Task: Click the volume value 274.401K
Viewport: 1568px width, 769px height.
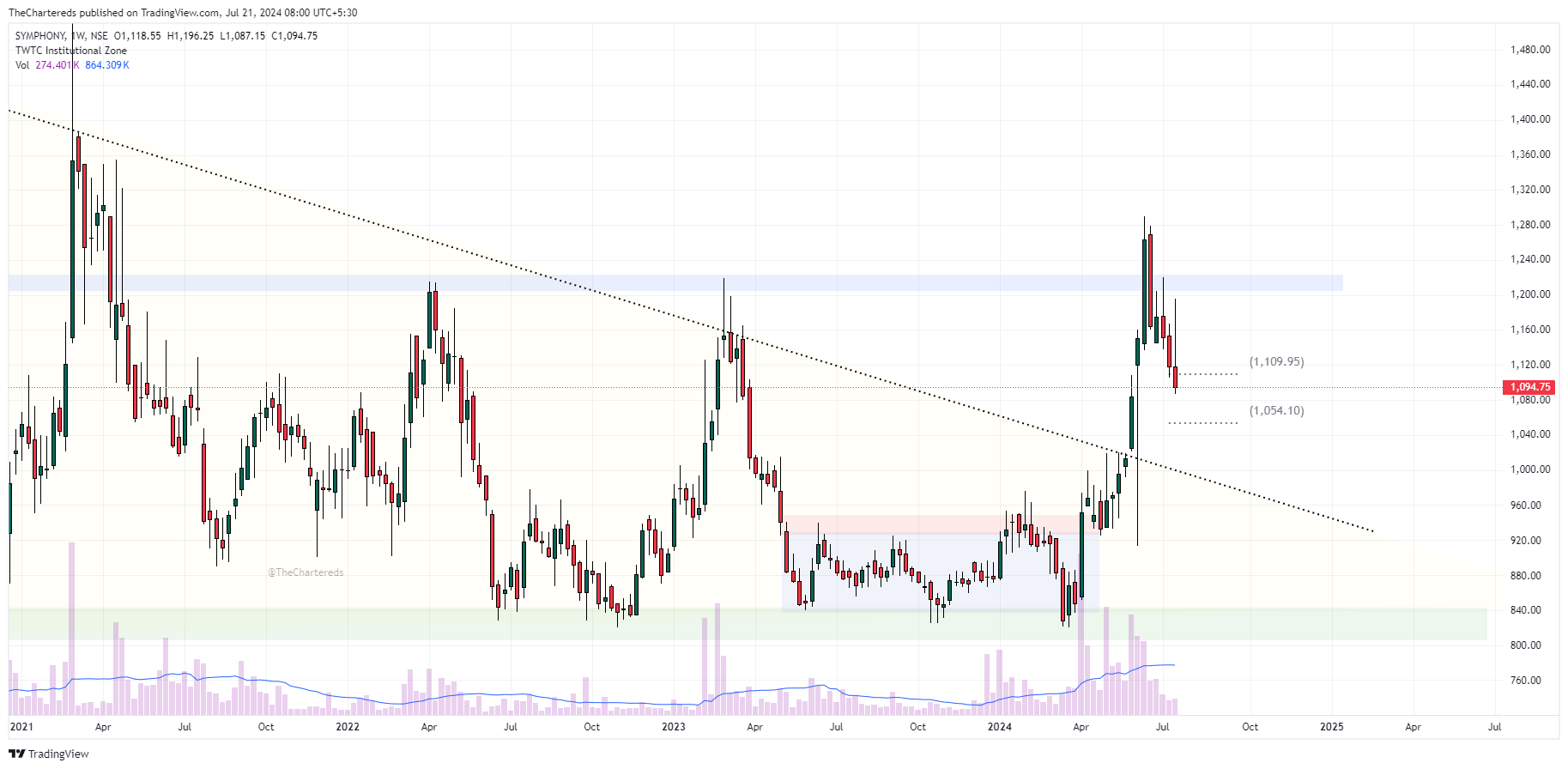Action: 58,65
